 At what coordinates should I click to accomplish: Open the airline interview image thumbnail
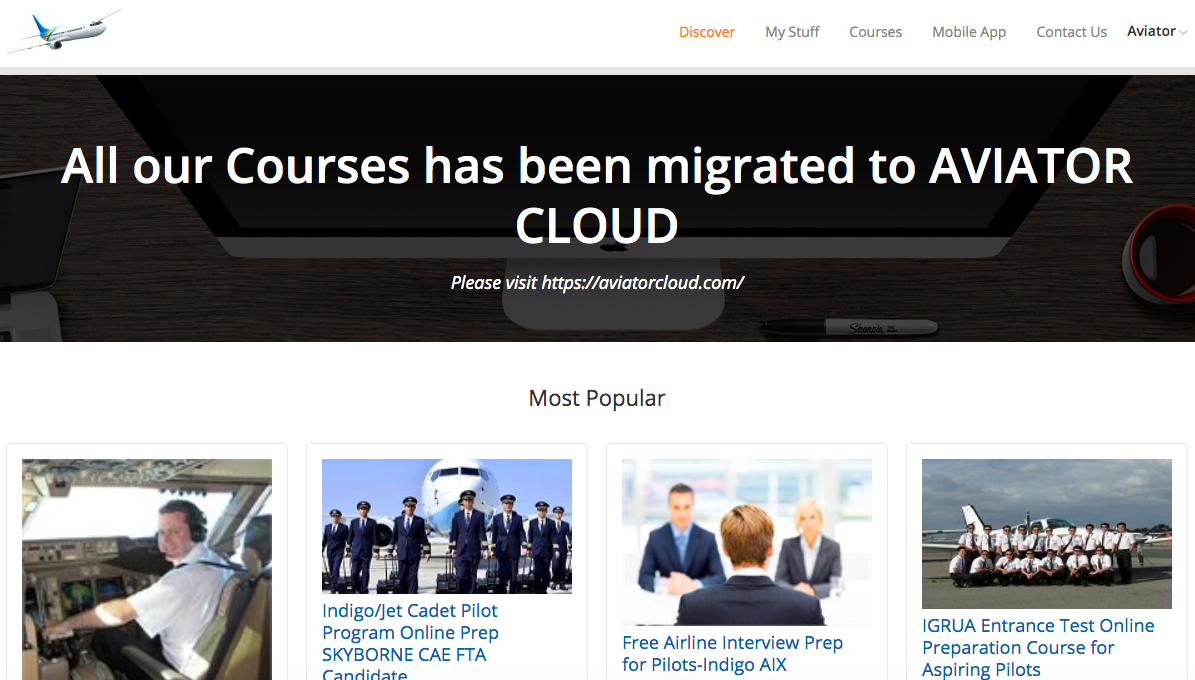[x=747, y=542]
